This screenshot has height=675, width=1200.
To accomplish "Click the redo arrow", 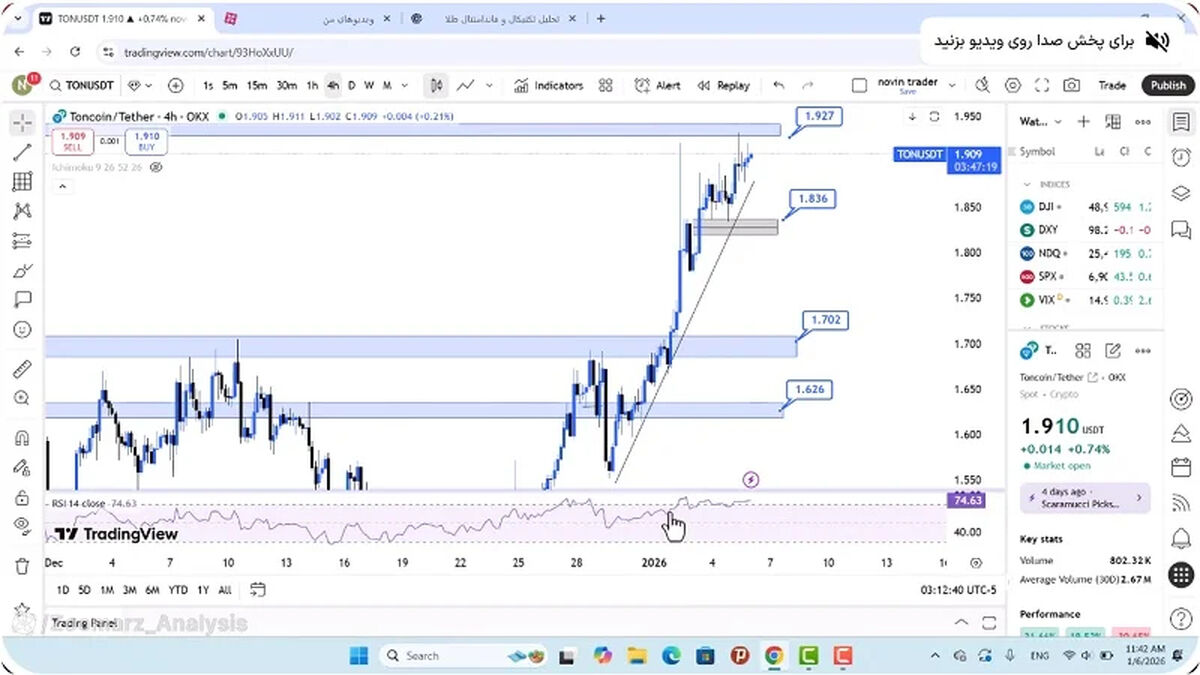I will [x=808, y=86].
